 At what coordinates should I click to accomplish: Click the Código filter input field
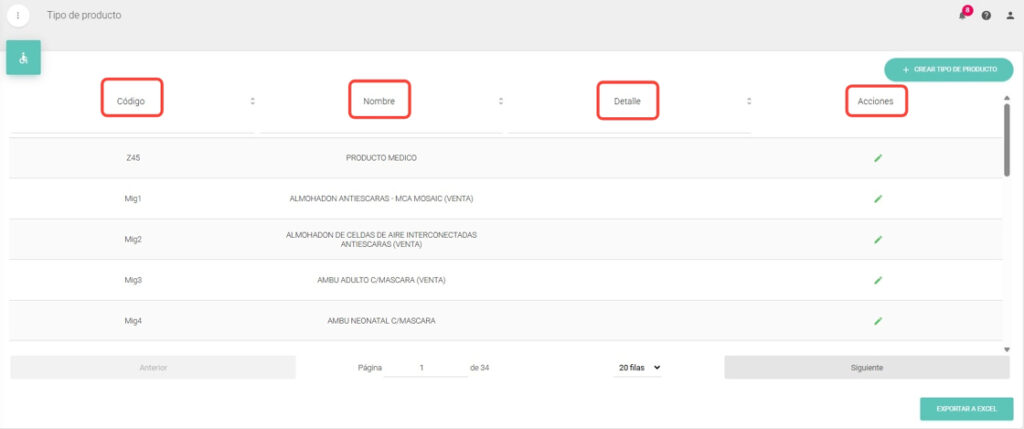[x=132, y=125]
